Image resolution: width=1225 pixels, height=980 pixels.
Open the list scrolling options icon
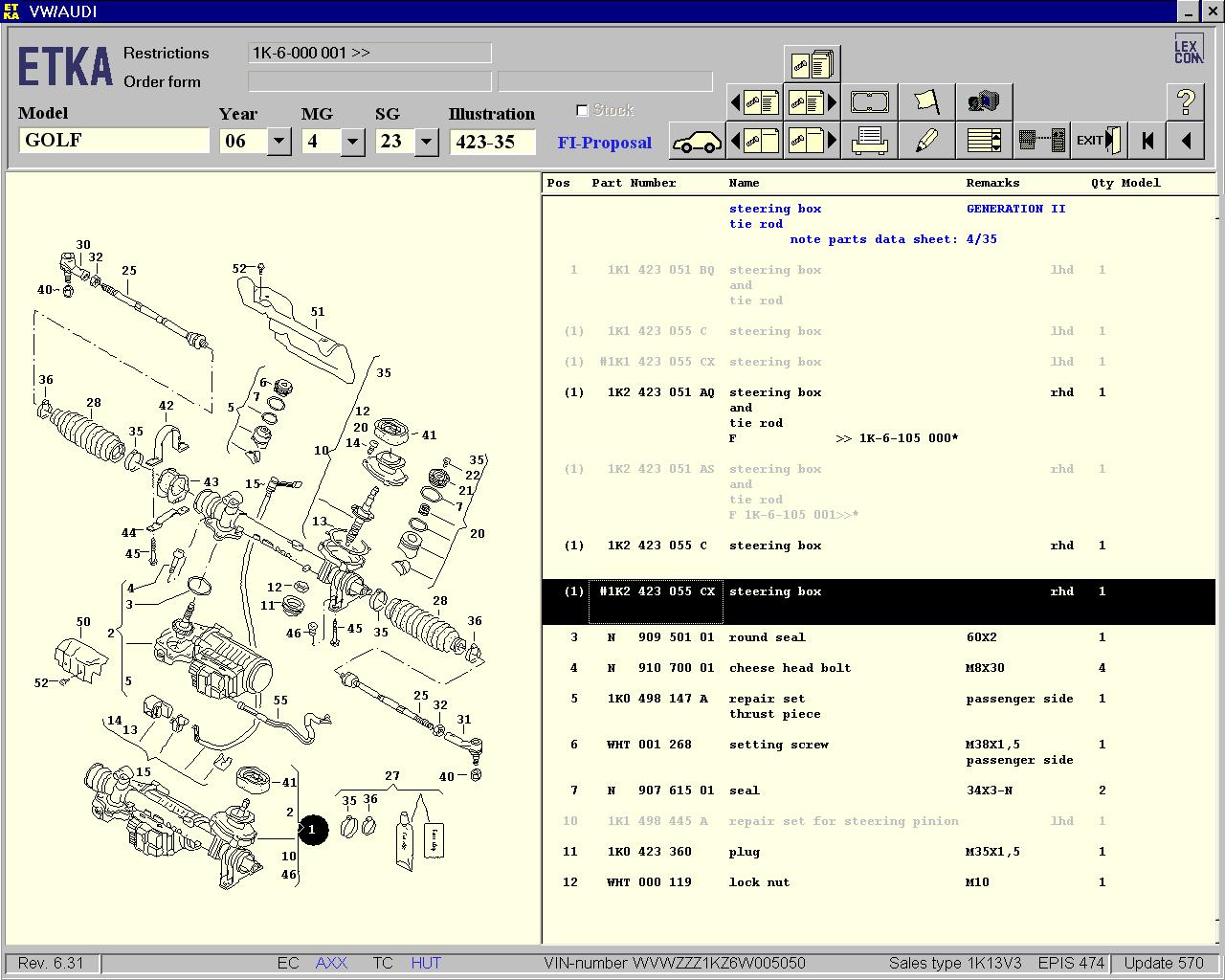(984, 141)
